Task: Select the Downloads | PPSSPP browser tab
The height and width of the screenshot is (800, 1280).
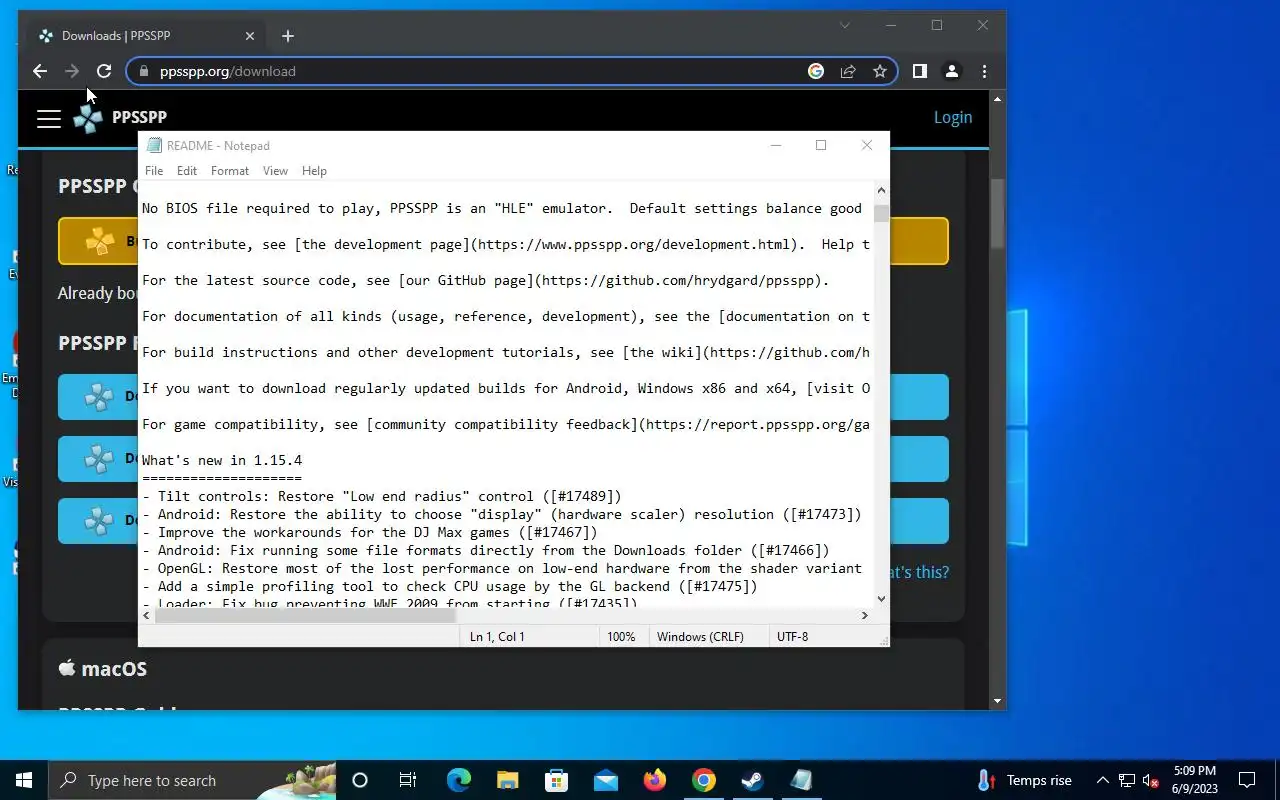Action: click(147, 36)
